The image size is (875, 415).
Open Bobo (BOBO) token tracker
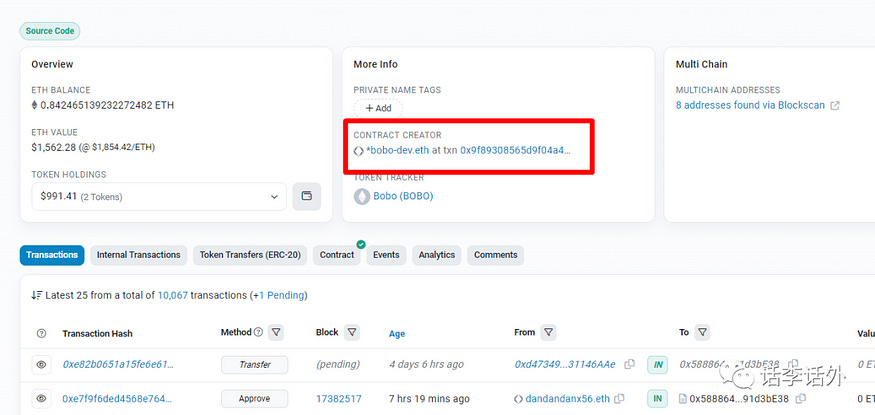[403, 196]
